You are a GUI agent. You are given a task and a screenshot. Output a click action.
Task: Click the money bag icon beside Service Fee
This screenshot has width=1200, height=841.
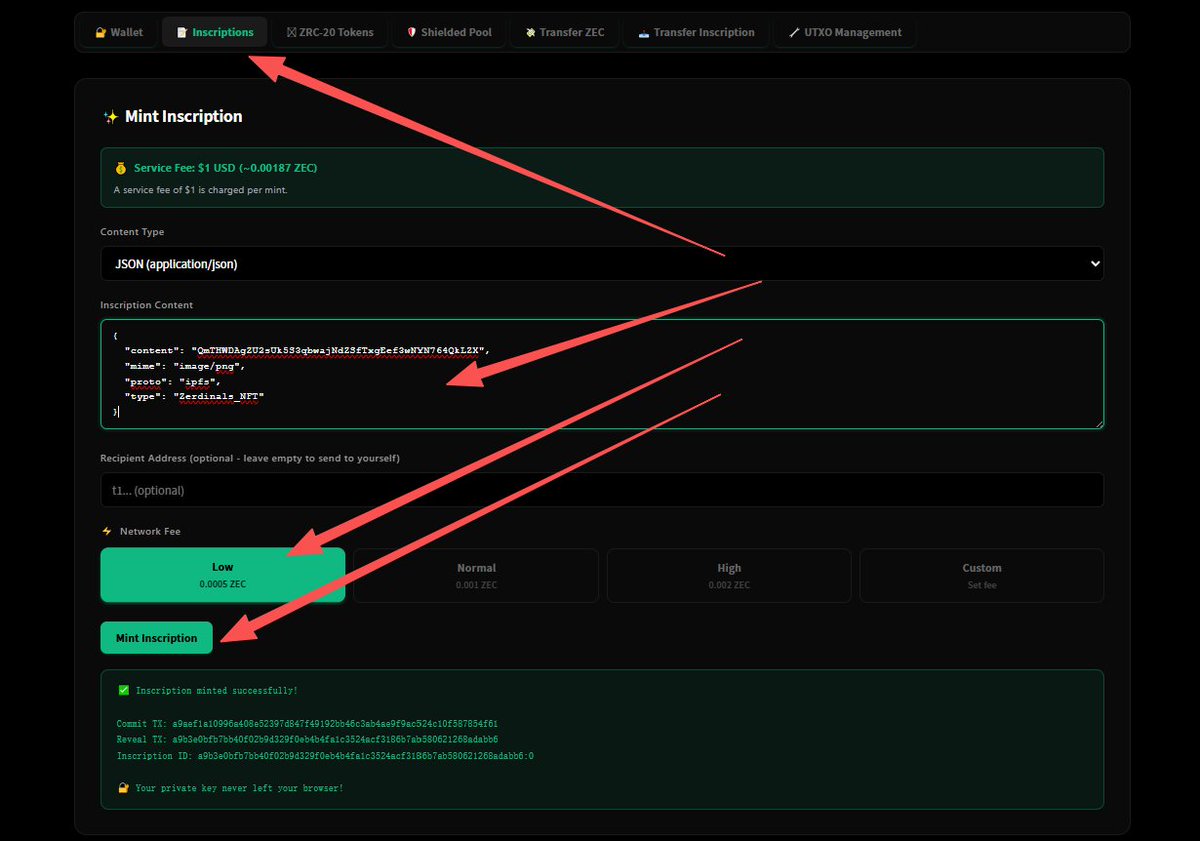tap(120, 168)
